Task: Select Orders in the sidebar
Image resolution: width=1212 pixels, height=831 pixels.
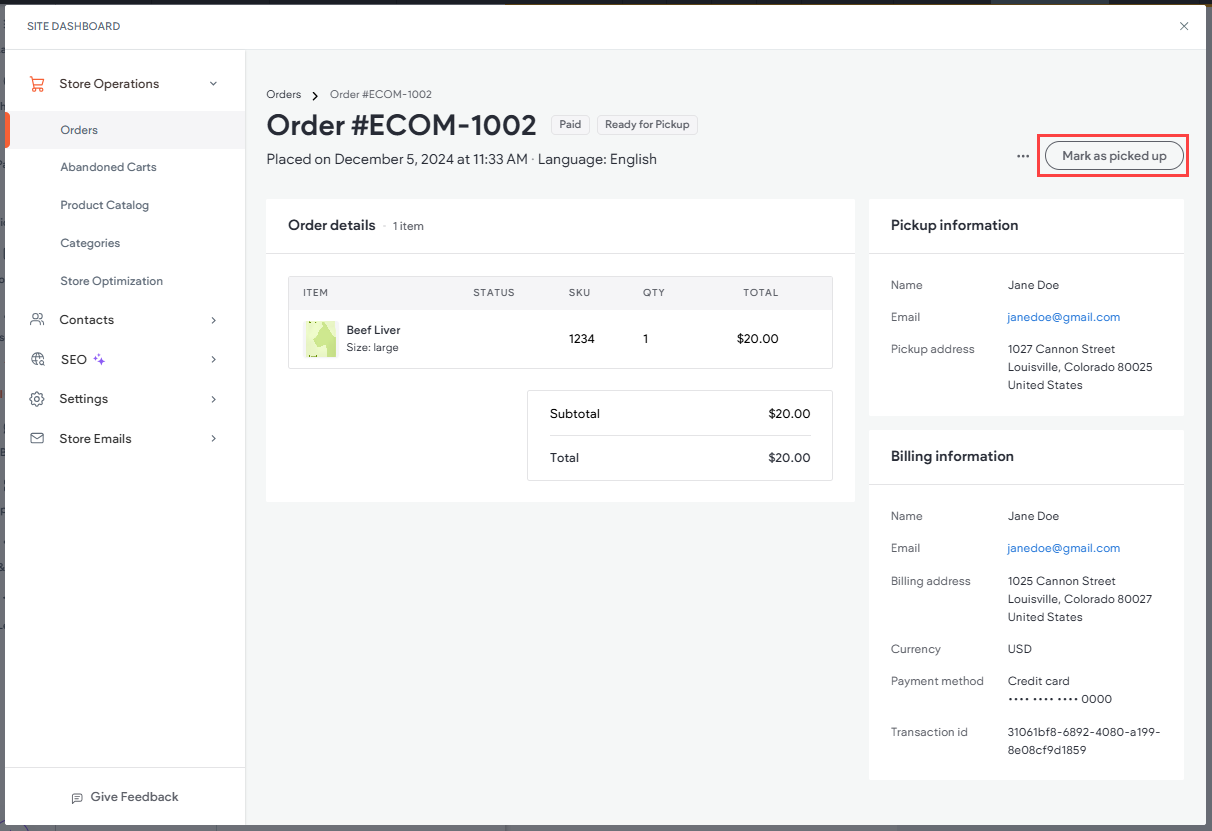Action: coord(79,129)
